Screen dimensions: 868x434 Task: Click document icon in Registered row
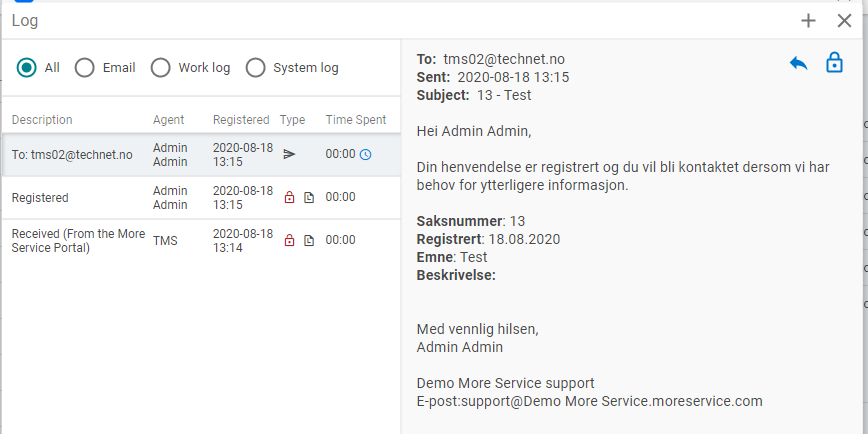[309, 198]
